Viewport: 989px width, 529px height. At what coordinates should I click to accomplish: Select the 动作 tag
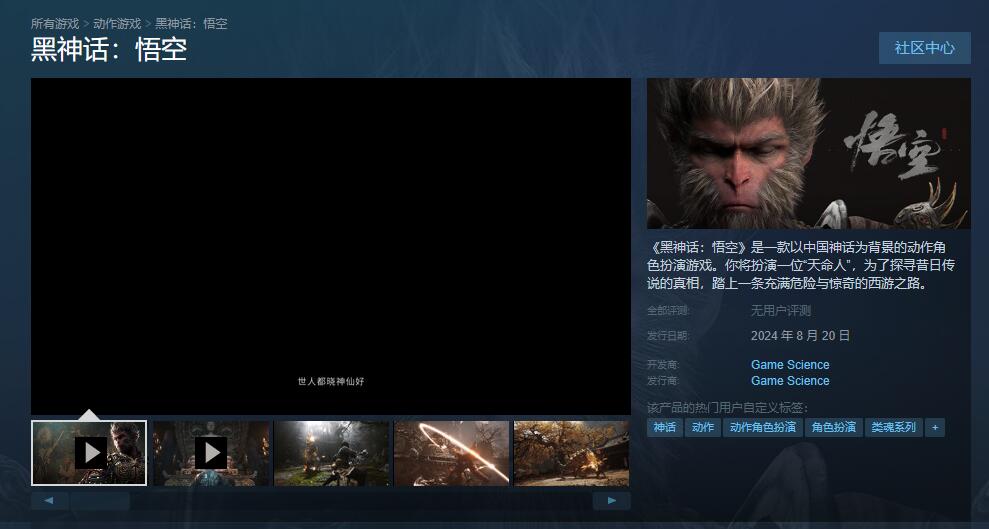[703, 427]
